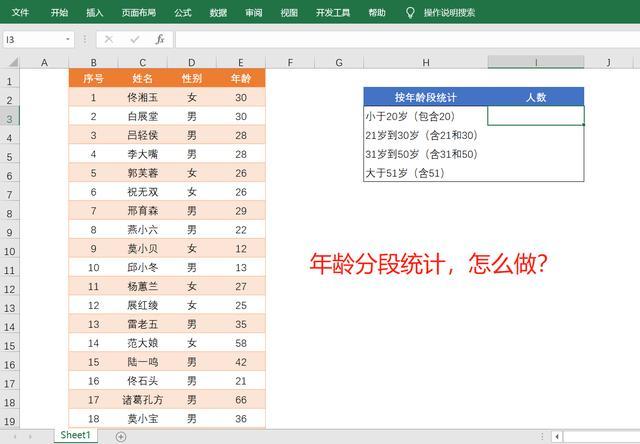Open the 公式 ribbon tab

tap(183, 13)
